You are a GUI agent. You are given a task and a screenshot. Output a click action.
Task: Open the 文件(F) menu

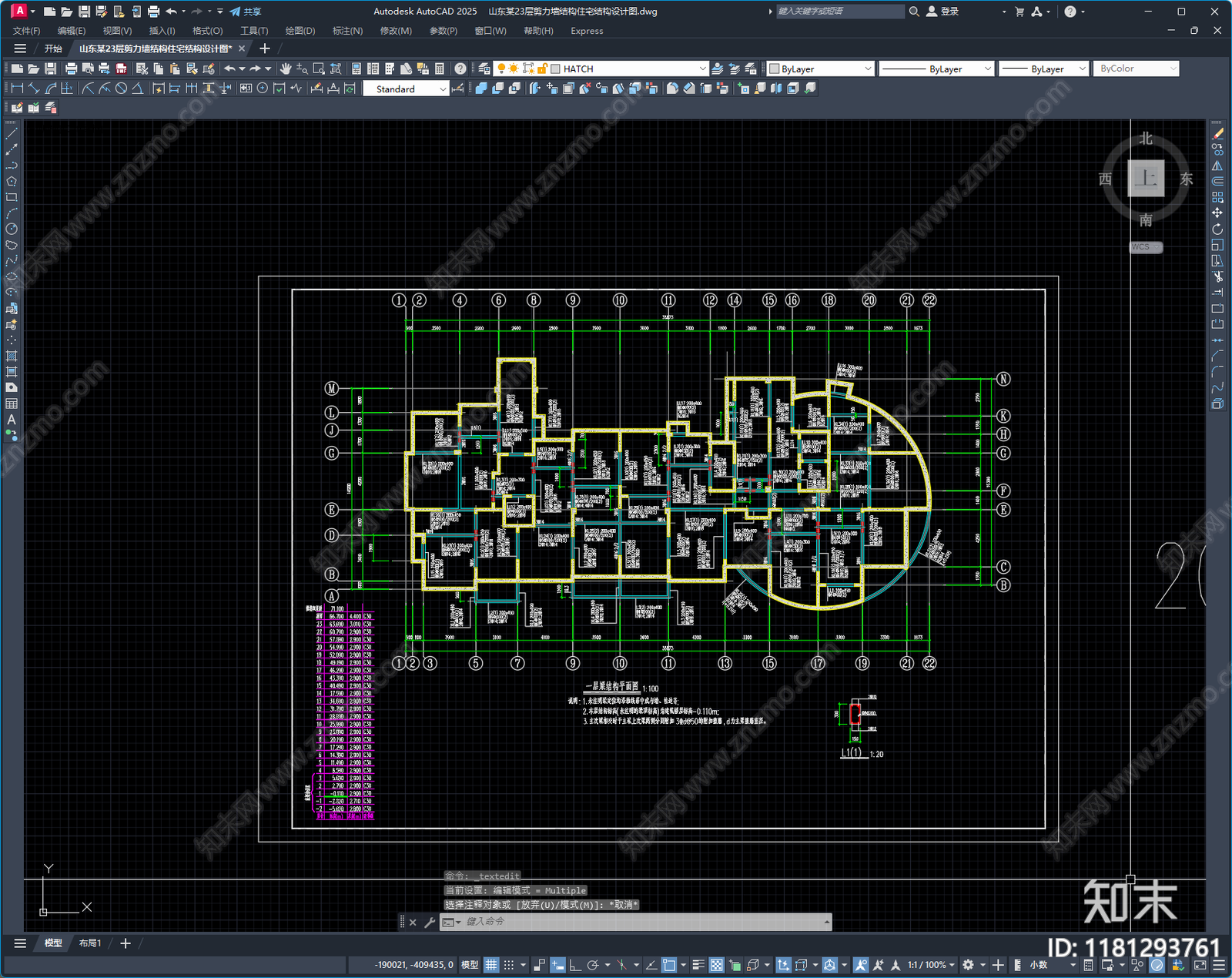click(26, 31)
